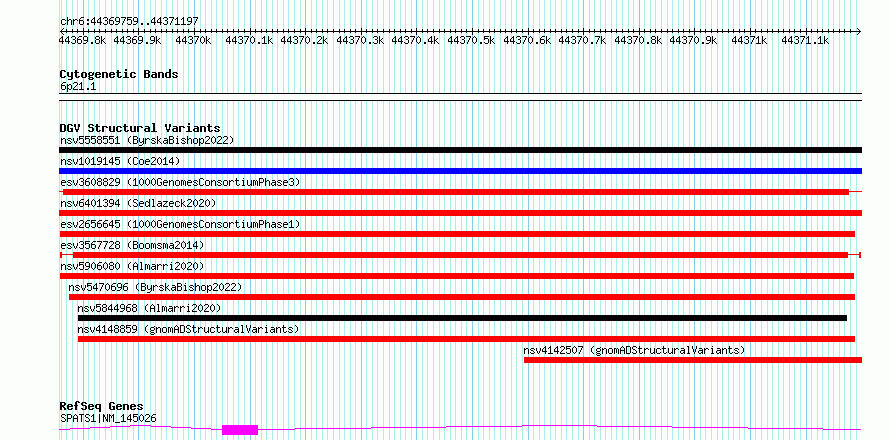Click the ruler's right arrowhead
The height and width of the screenshot is (440, 890).
[x=858, y=31]
